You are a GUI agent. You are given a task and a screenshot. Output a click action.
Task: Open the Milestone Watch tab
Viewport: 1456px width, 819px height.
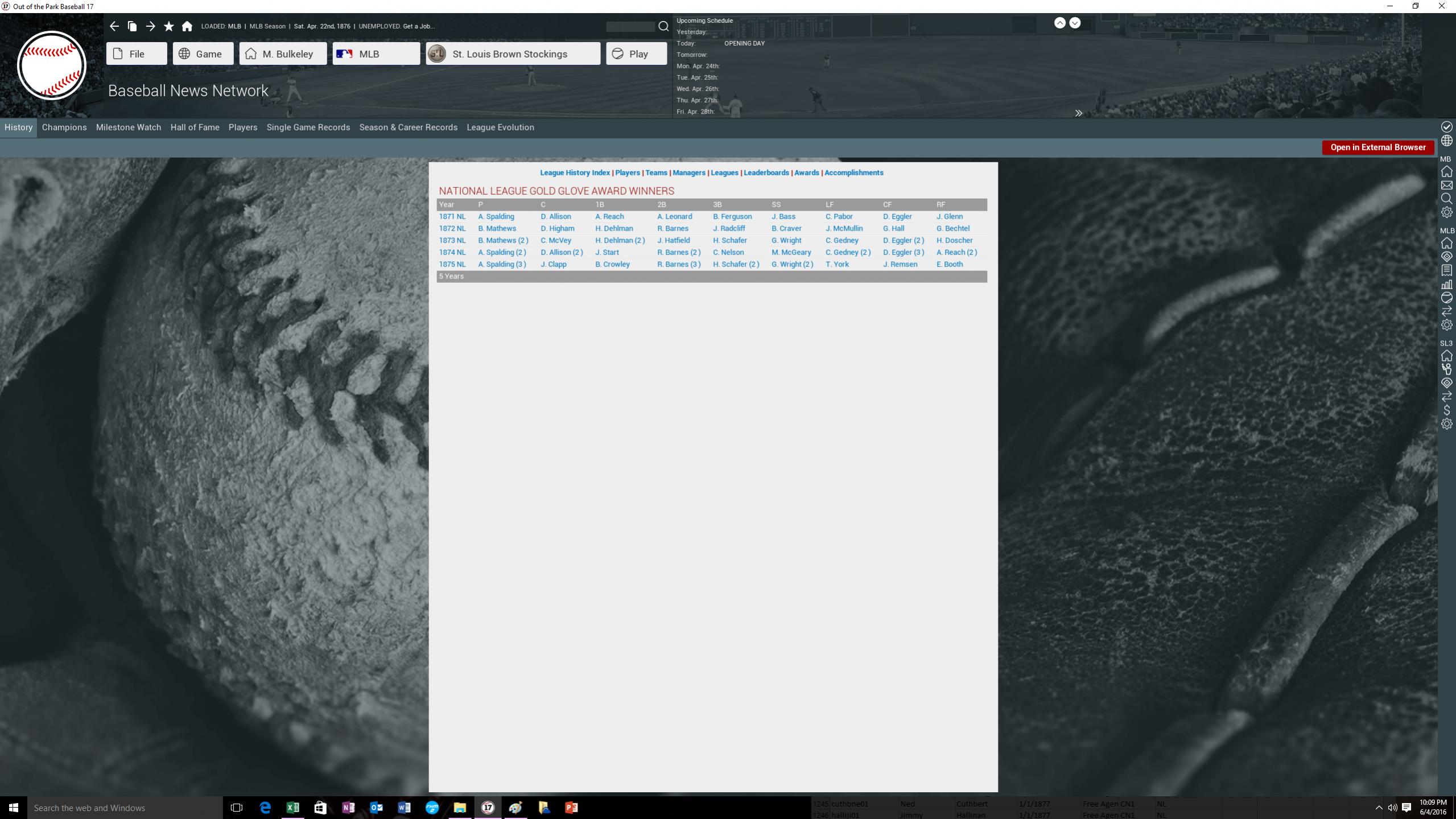(x=129, y=127)
